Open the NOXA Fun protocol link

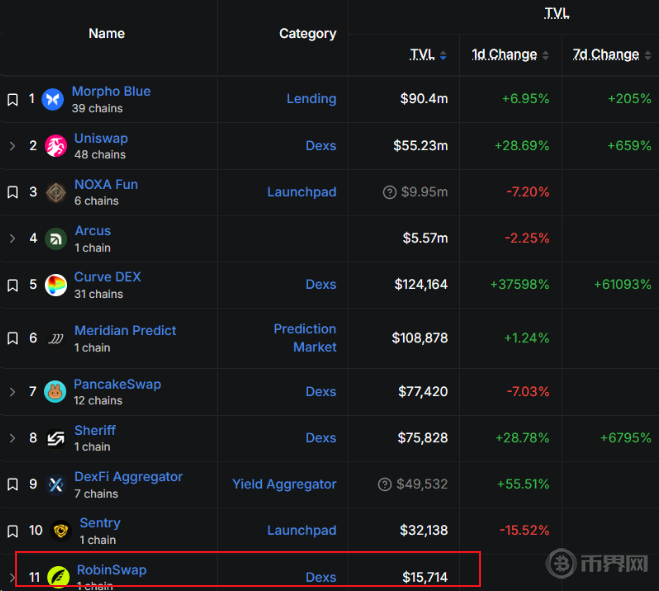[x=106, y=185]
